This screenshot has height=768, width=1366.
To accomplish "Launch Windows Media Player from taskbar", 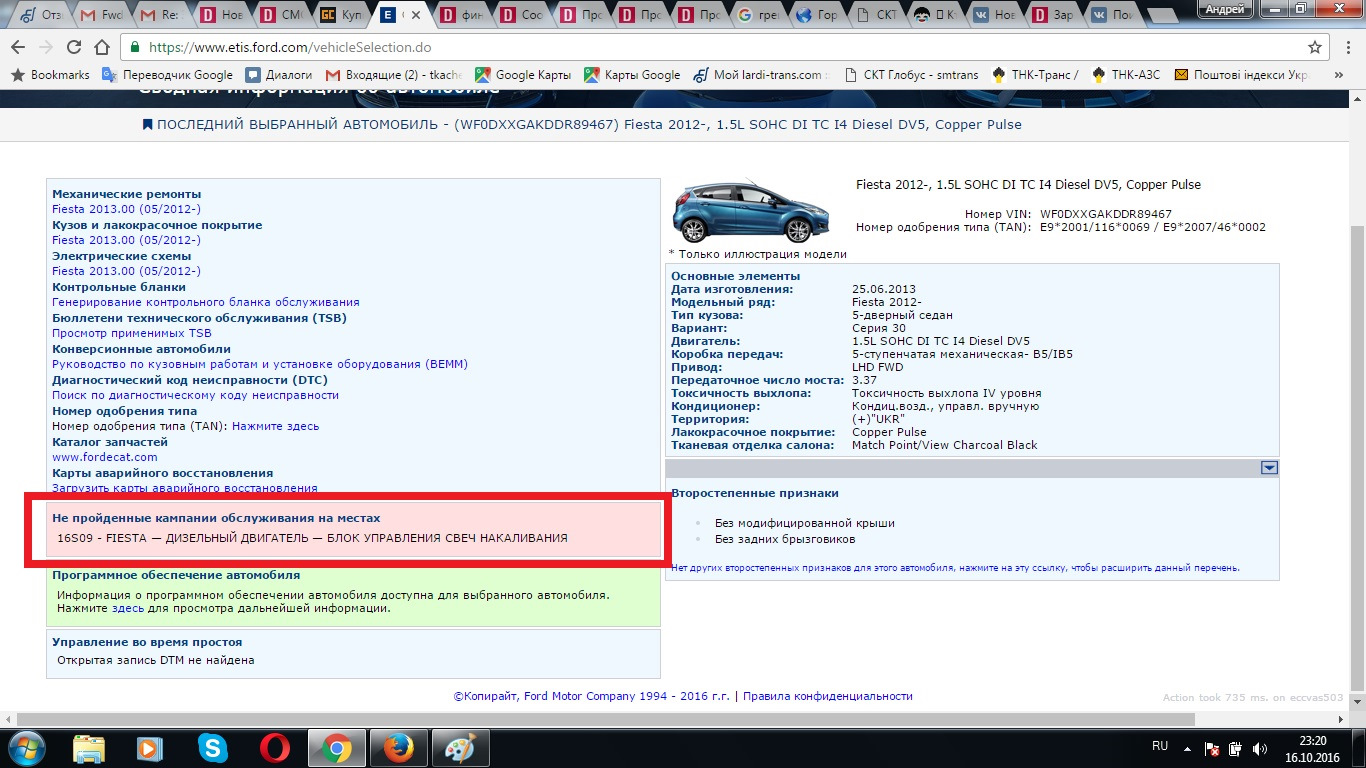I will pos(150,748).
